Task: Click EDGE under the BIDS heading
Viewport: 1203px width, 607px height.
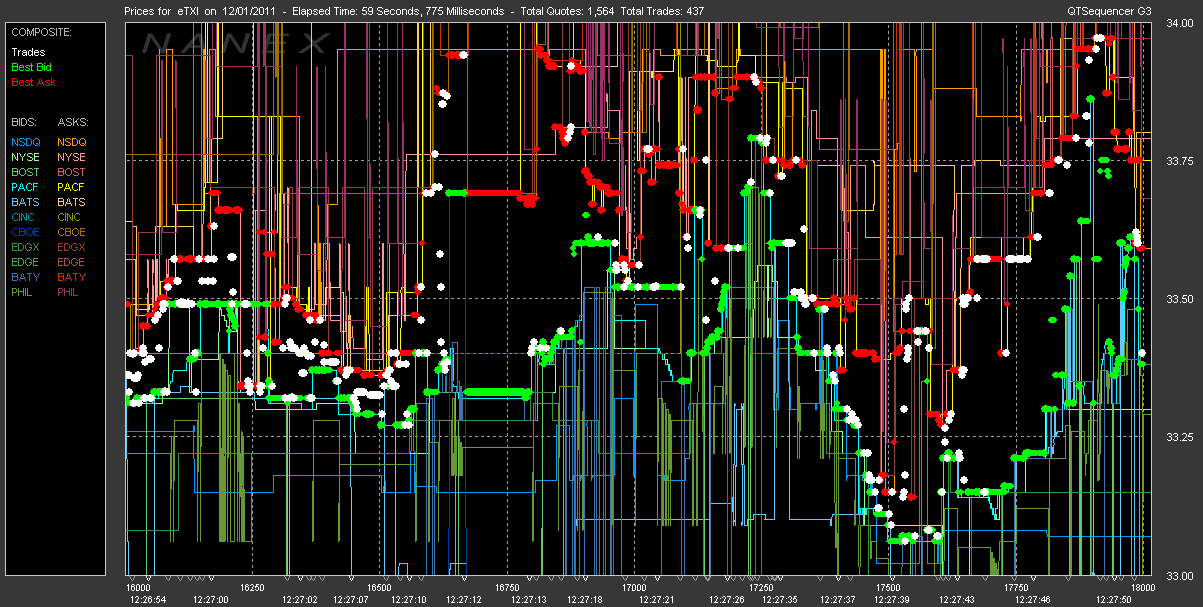Action: 26,262
